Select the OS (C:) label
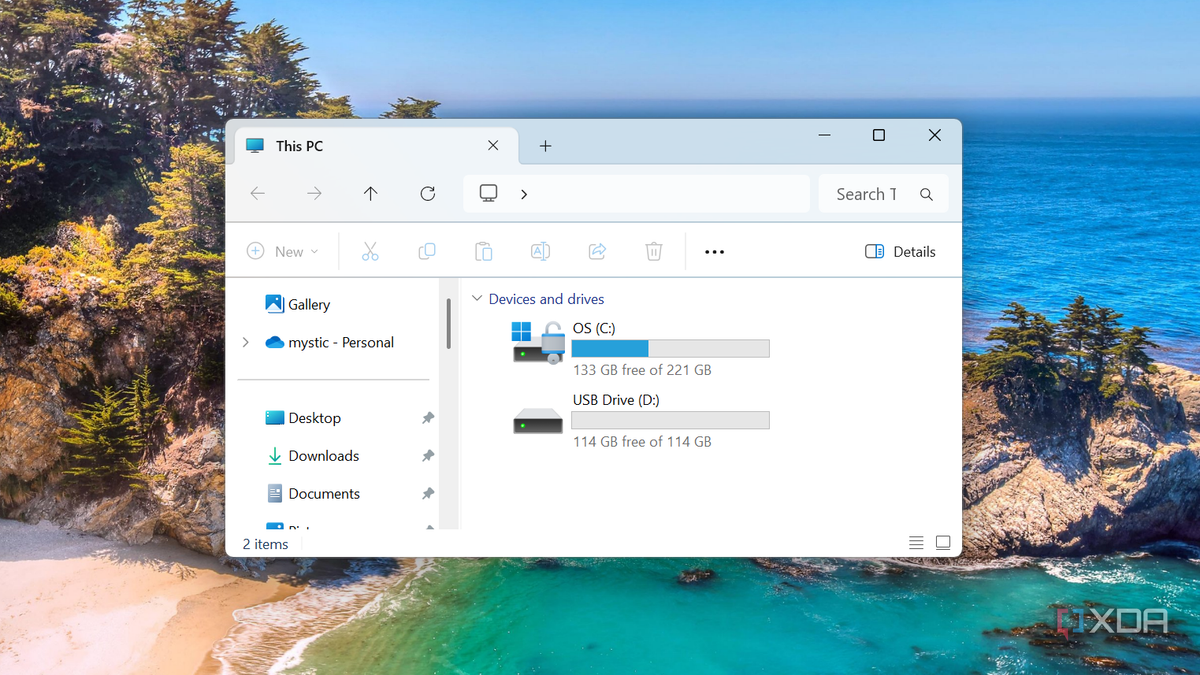This screenshot has width=1200, height=675. (594, 328)
